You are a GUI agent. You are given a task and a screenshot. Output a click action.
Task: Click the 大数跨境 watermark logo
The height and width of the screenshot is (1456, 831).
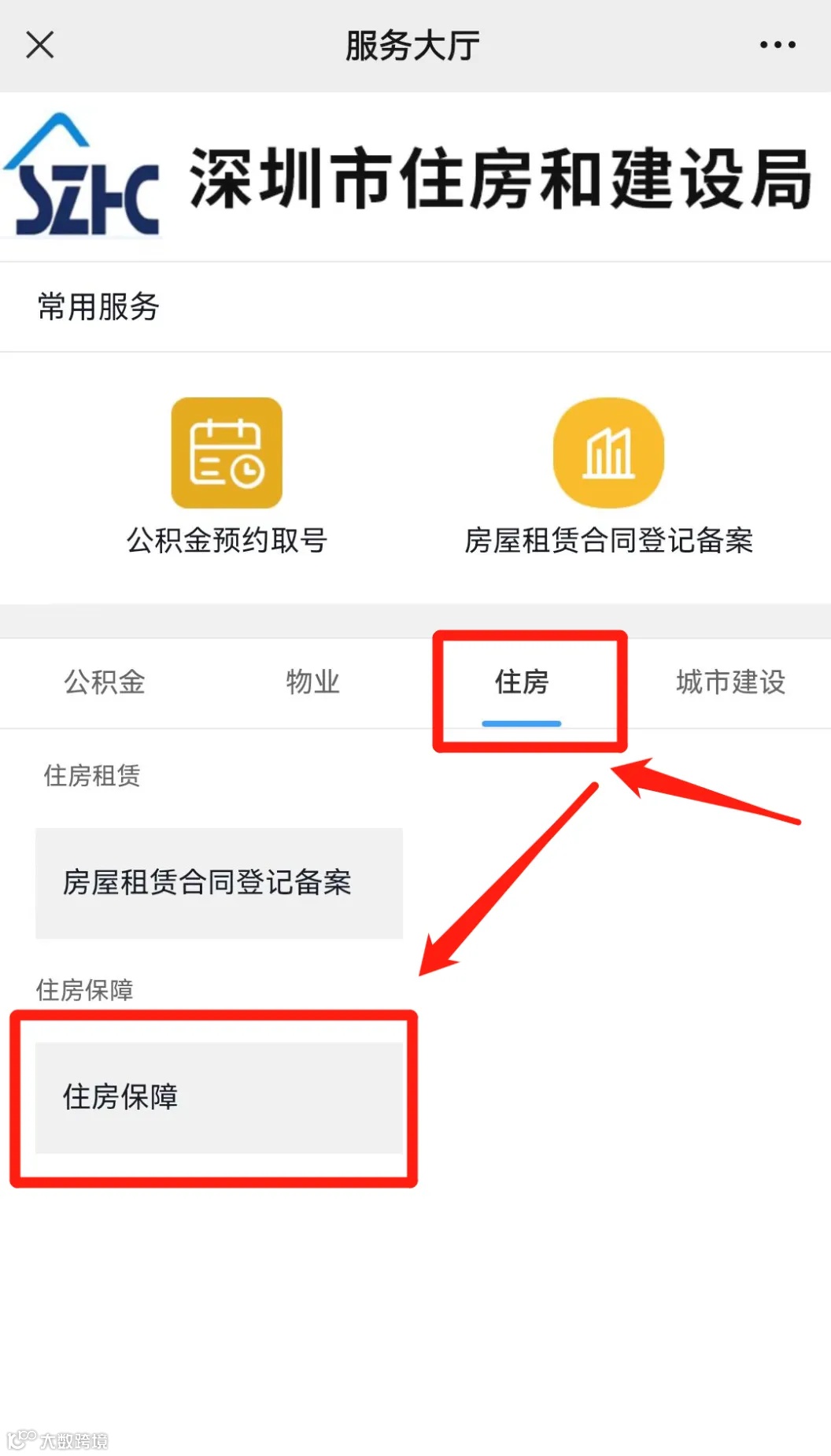57,1439
